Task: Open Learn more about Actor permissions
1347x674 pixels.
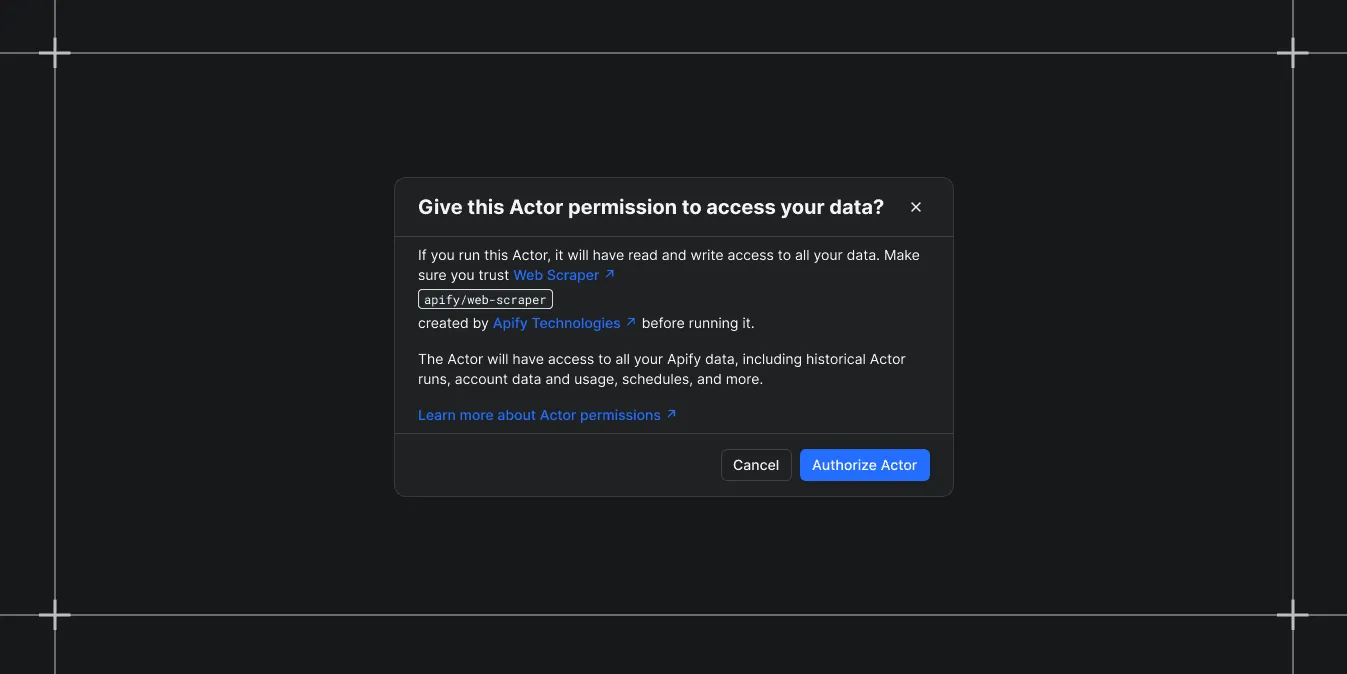Action: (x=547, y=415)
